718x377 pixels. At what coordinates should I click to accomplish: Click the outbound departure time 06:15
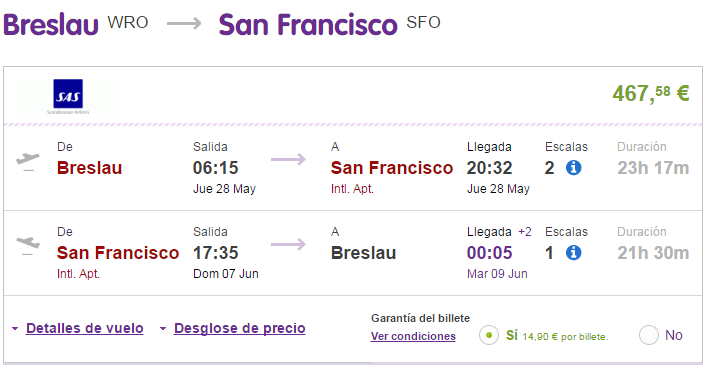[x=215, y=168]
